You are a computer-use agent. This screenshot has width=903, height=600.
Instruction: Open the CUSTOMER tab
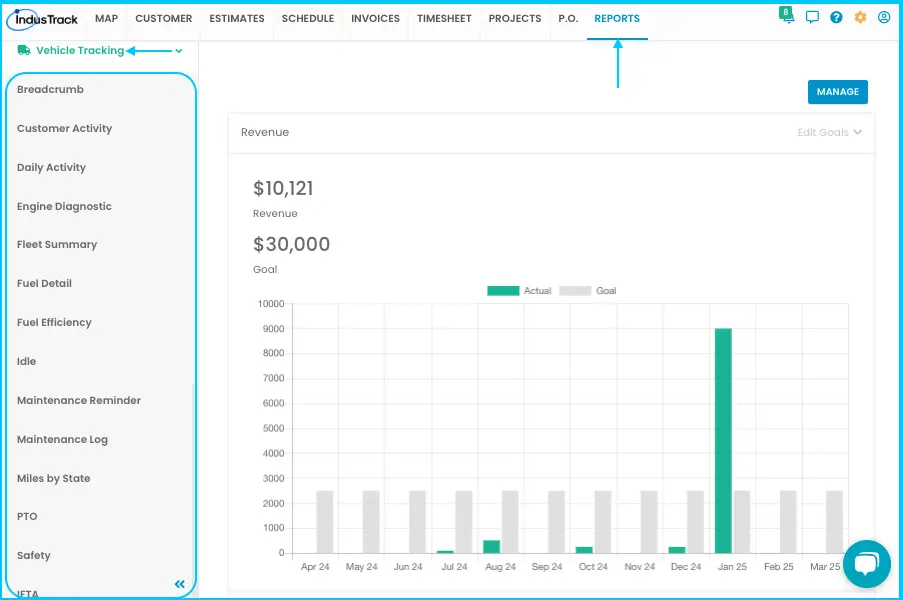click(x=164, y=18)
